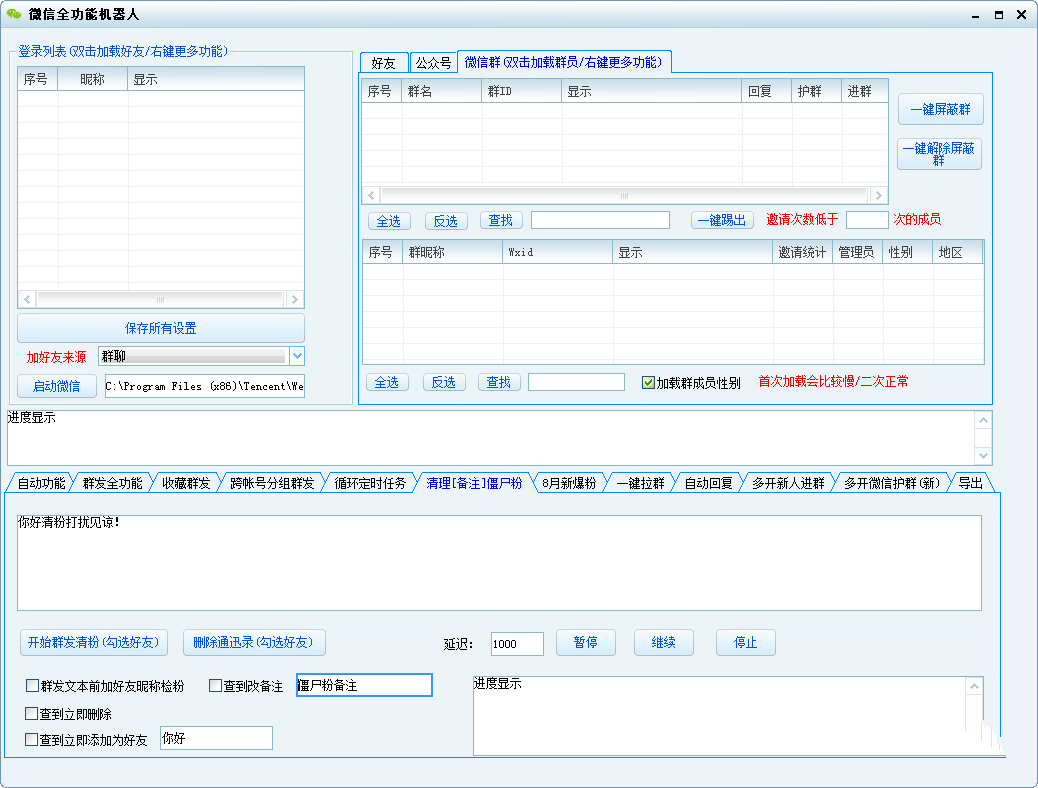The width and height of the screenshot is (1038, 788).
Task: Click 反选 under group list
Action: click(x=446, y=221)
